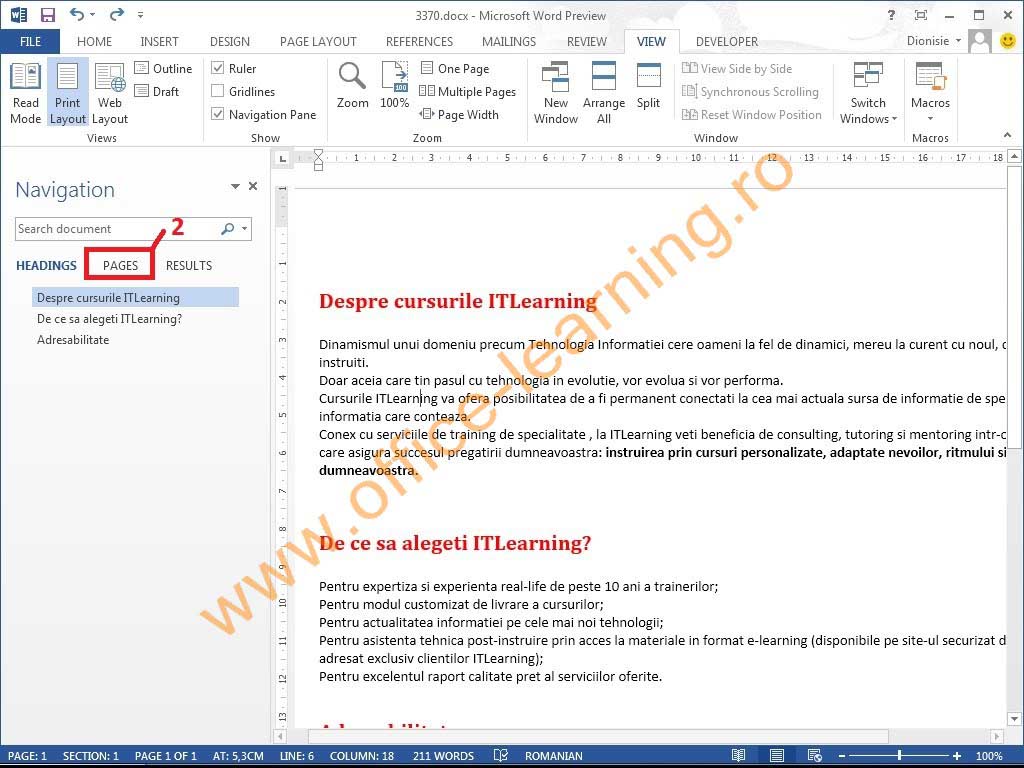Open Switch Windows dropdown
1024x768 pixels.
[868, 93]
